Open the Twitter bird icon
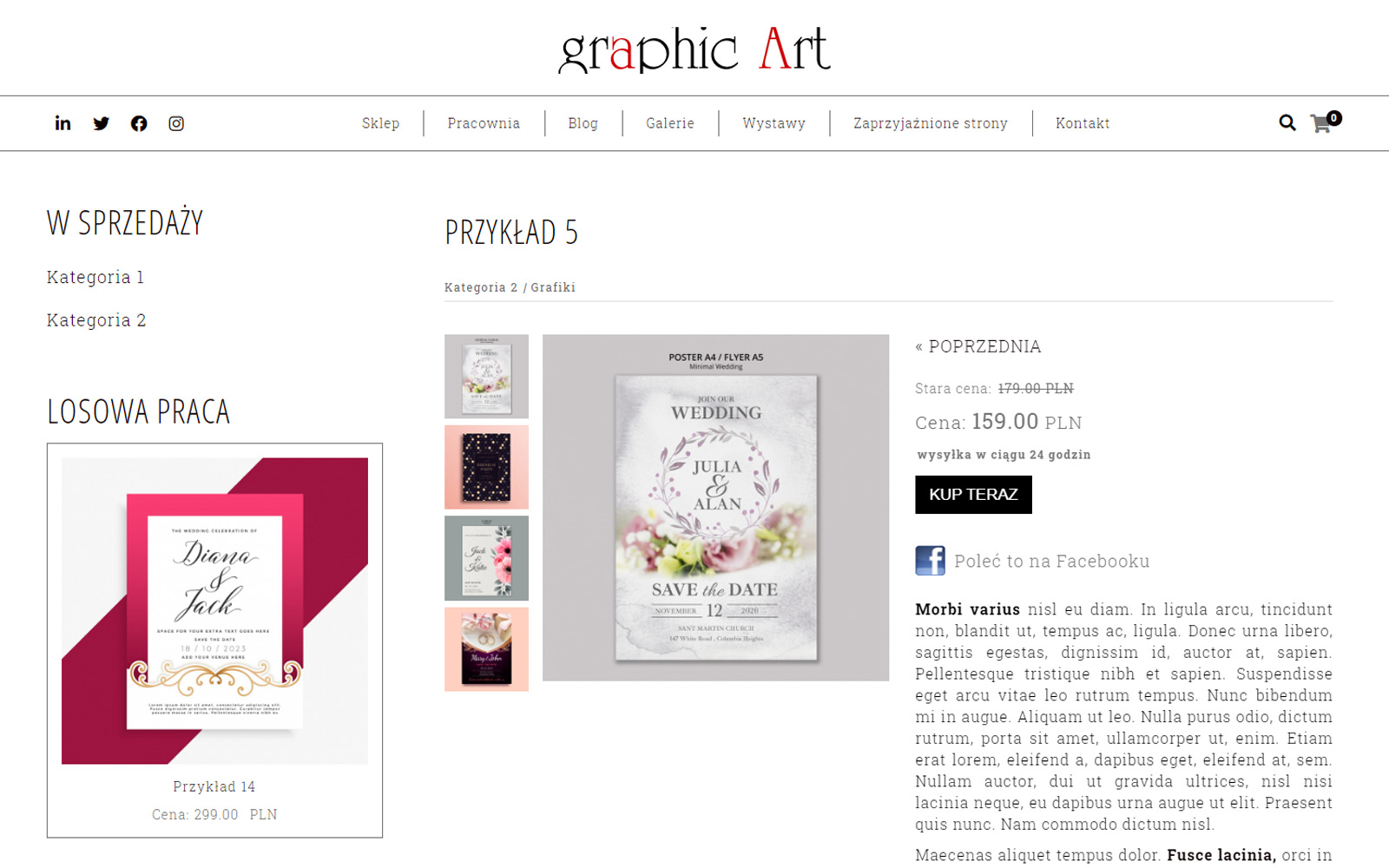The width and height of the screenshot is (1389, 868). (x=101, y=123)
